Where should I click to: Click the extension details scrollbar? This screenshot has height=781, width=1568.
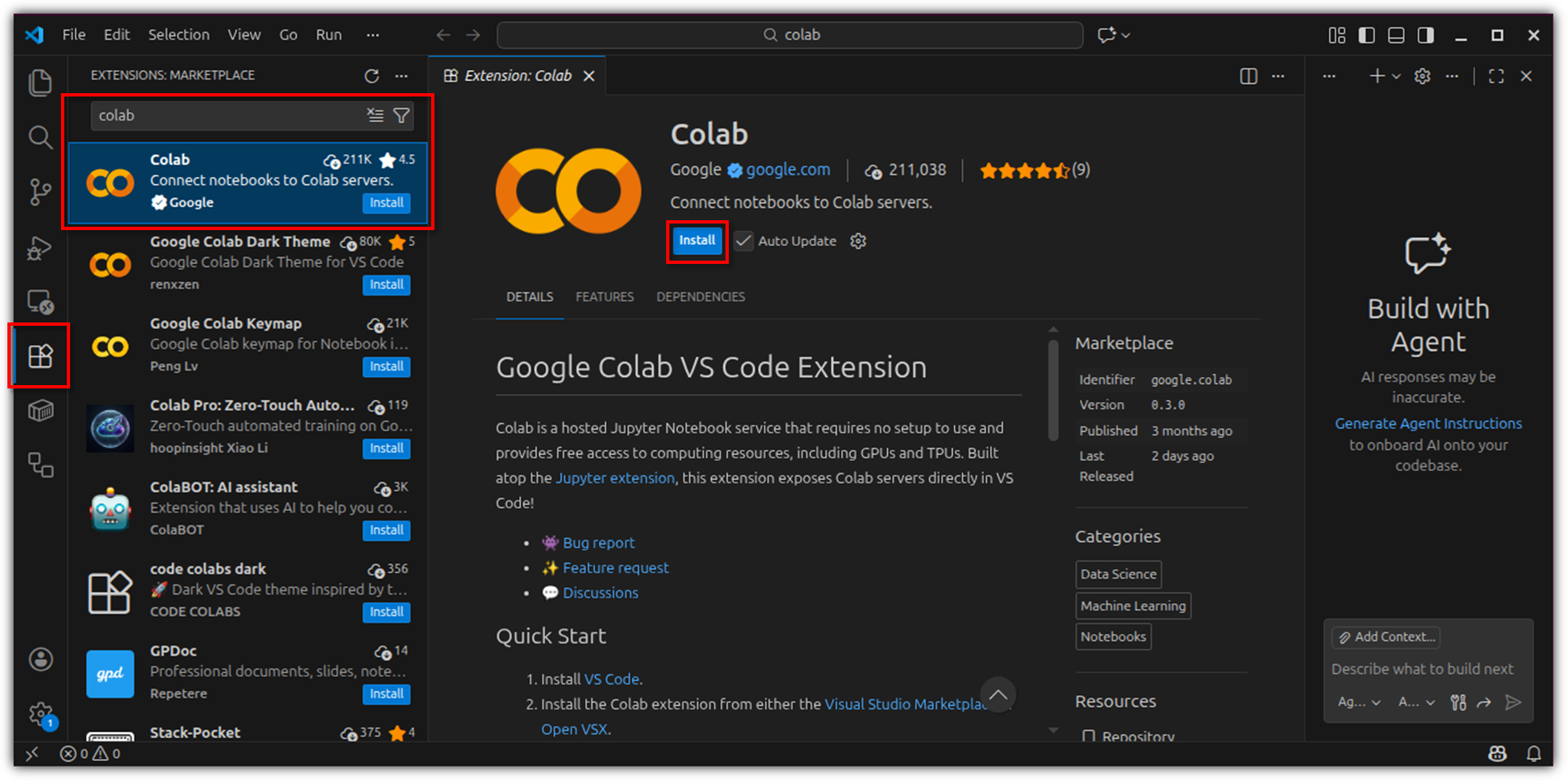click(x=1054, y=391)
